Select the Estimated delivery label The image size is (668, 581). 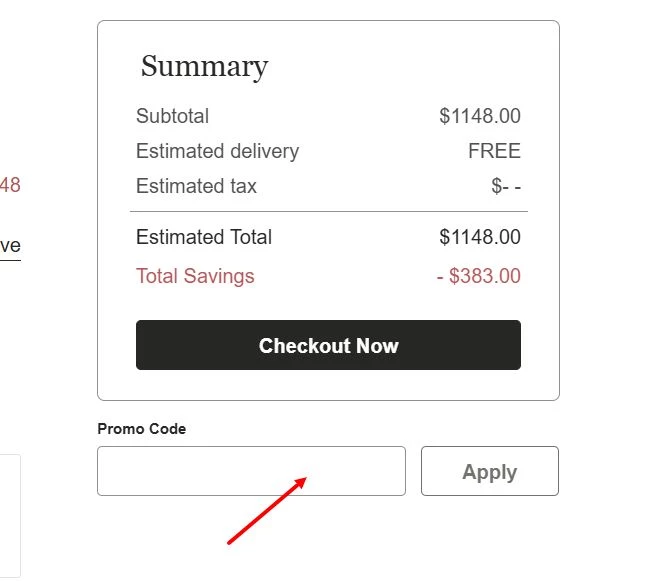(x=217, y=151)
